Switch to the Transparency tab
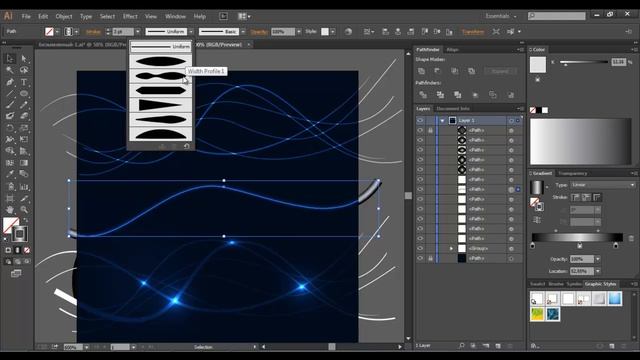The width and height of the screenshot is (640, 360). [573, 173]
